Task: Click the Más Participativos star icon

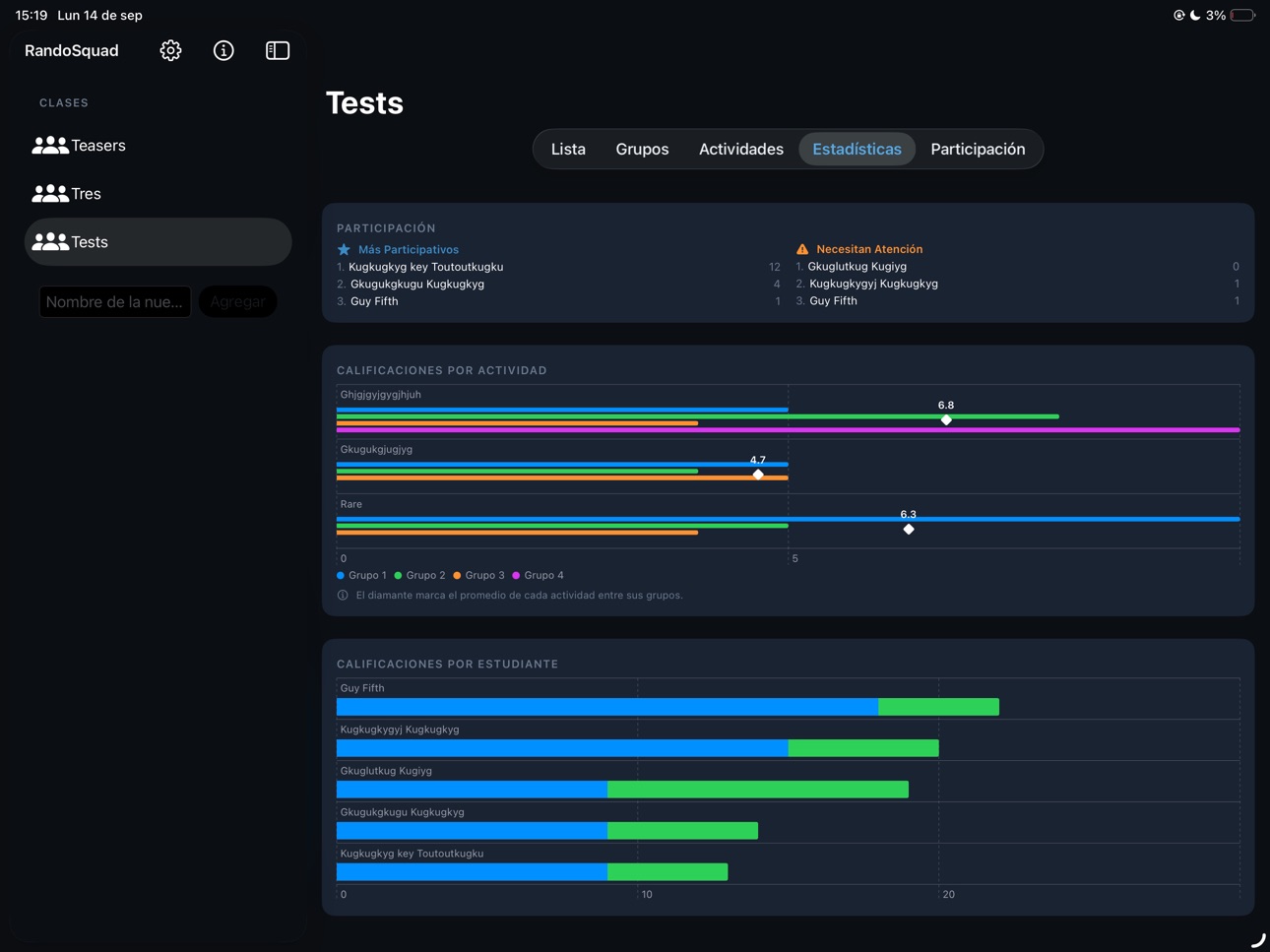Action: [x=344, y=250]
